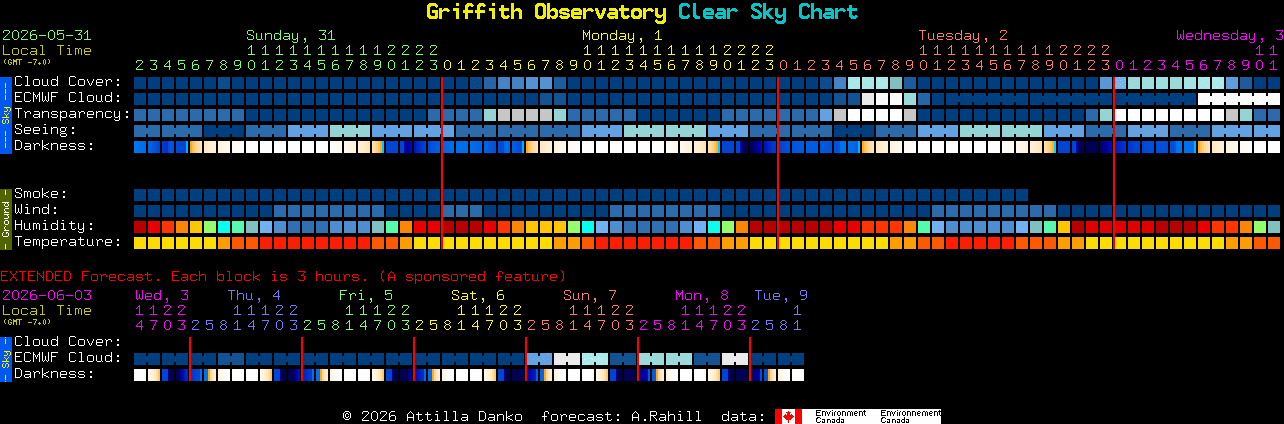Click the first block of the Seeing row
The width and height of the screenshot is (1284, 424).
coord(140,131)
